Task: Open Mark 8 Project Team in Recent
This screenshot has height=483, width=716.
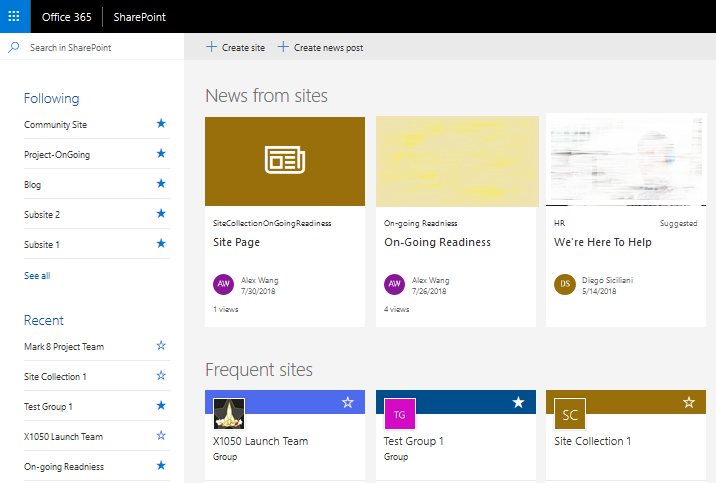Action: coord(64,346)
